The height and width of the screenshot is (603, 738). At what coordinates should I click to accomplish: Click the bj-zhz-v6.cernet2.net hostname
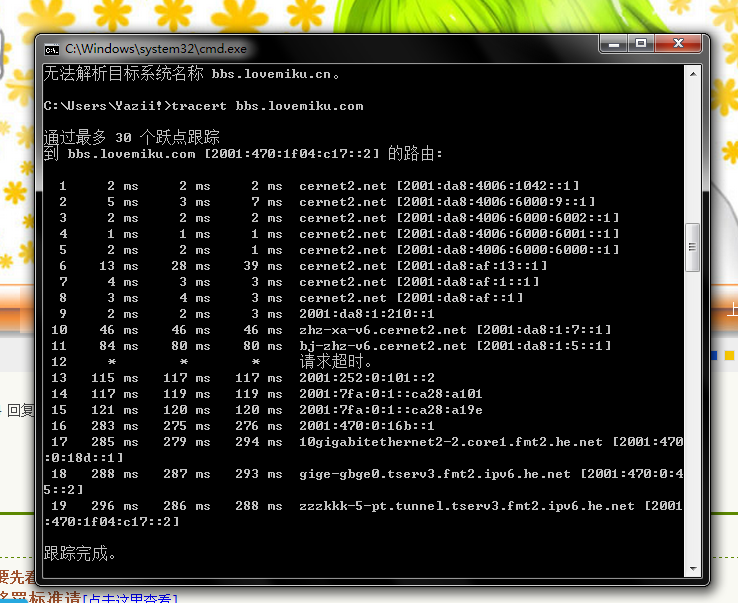pos(383,346)
